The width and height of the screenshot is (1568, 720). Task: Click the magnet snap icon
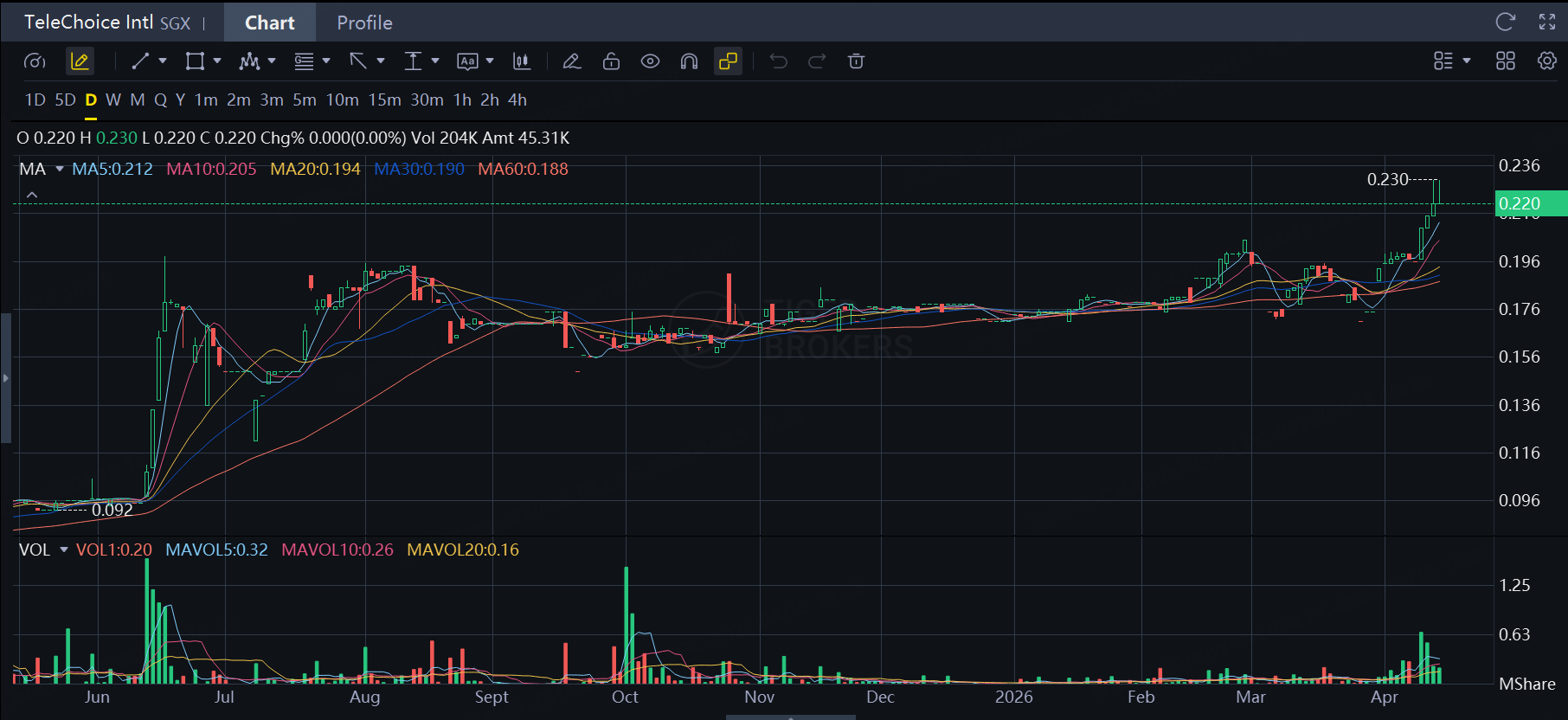coord(689,61)
